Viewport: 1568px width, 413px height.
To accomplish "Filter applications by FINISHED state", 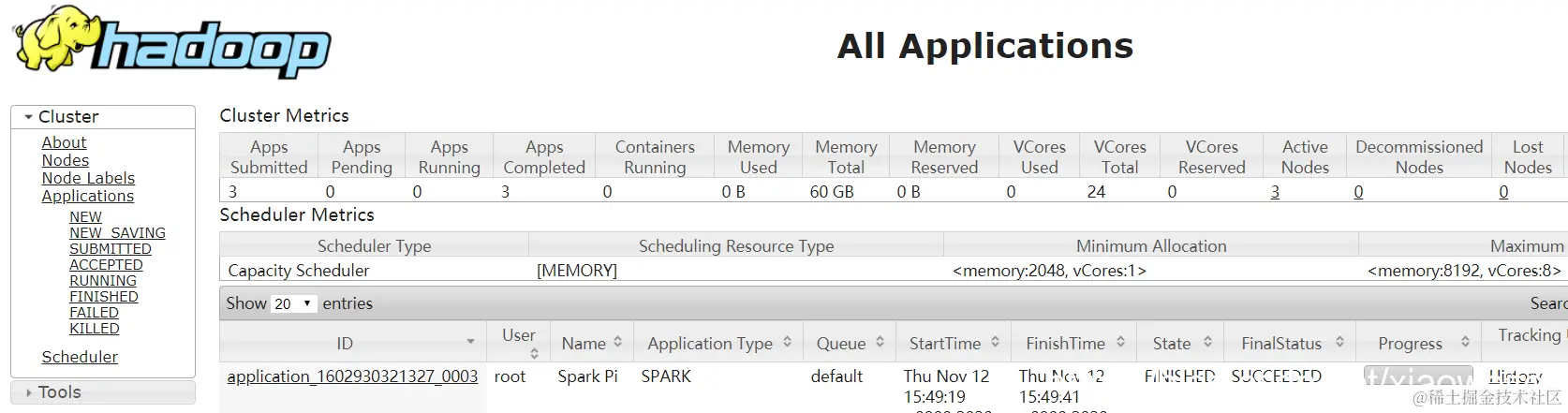I will pos(104,297).
